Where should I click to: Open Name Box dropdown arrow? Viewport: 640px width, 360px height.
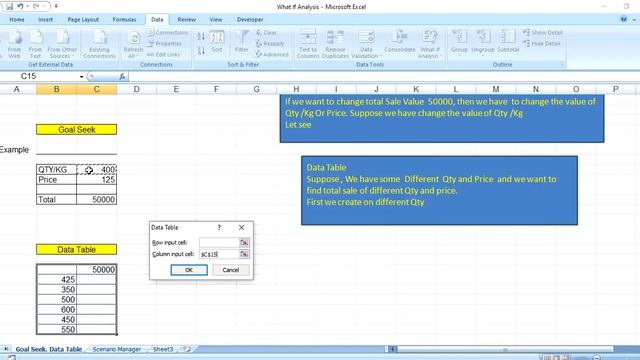81,77
